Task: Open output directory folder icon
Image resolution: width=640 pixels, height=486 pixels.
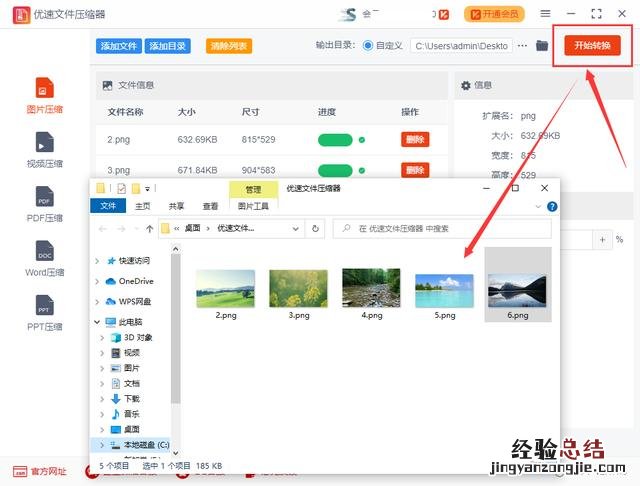Action: click(x=542, y=46)
